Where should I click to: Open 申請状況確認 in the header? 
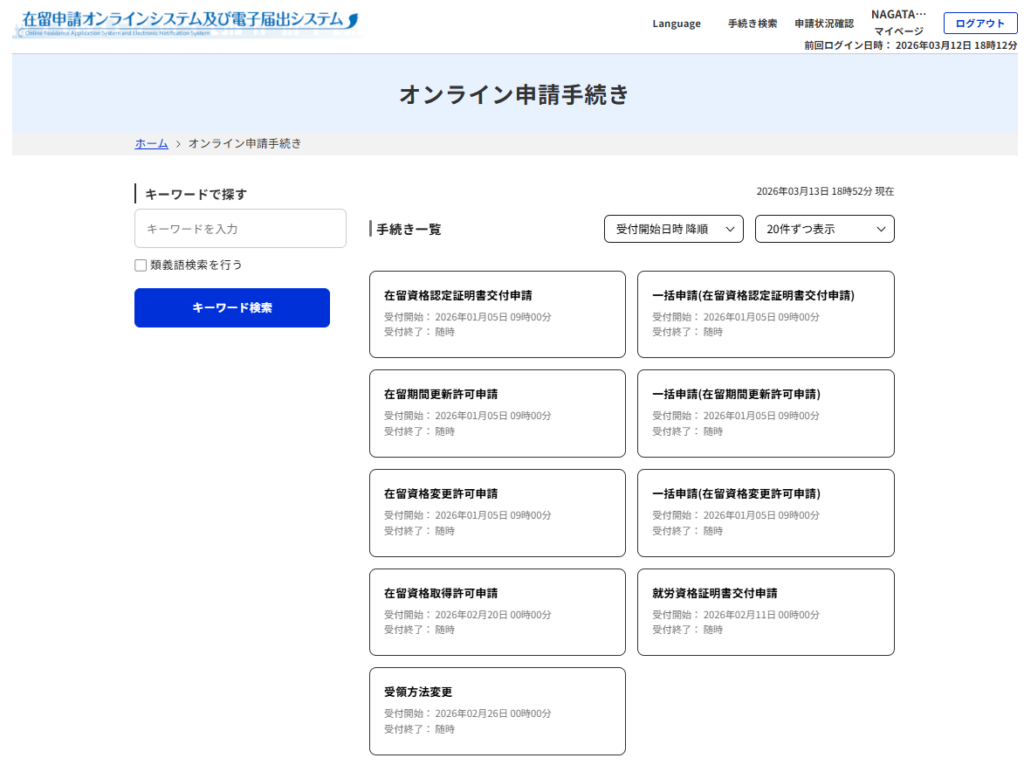click(824, 24)
